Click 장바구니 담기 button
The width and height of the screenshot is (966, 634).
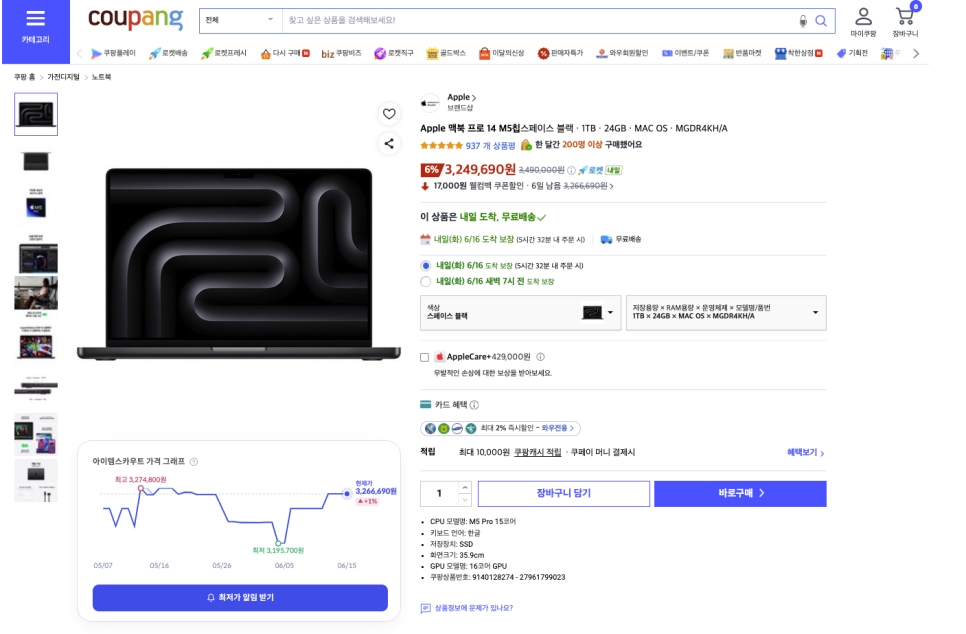pos(564,494)
